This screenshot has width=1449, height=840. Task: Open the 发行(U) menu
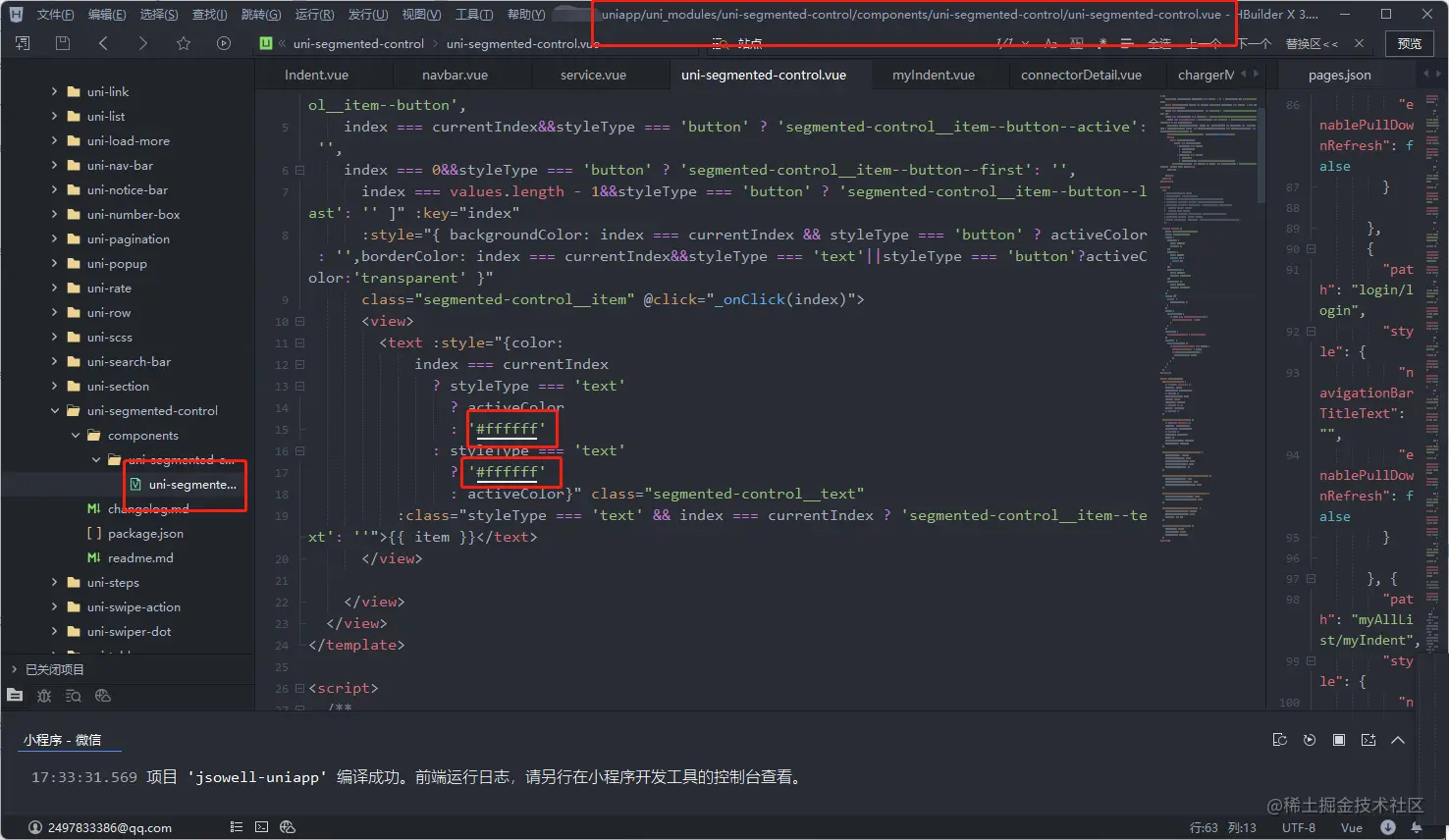coord(368,14)
